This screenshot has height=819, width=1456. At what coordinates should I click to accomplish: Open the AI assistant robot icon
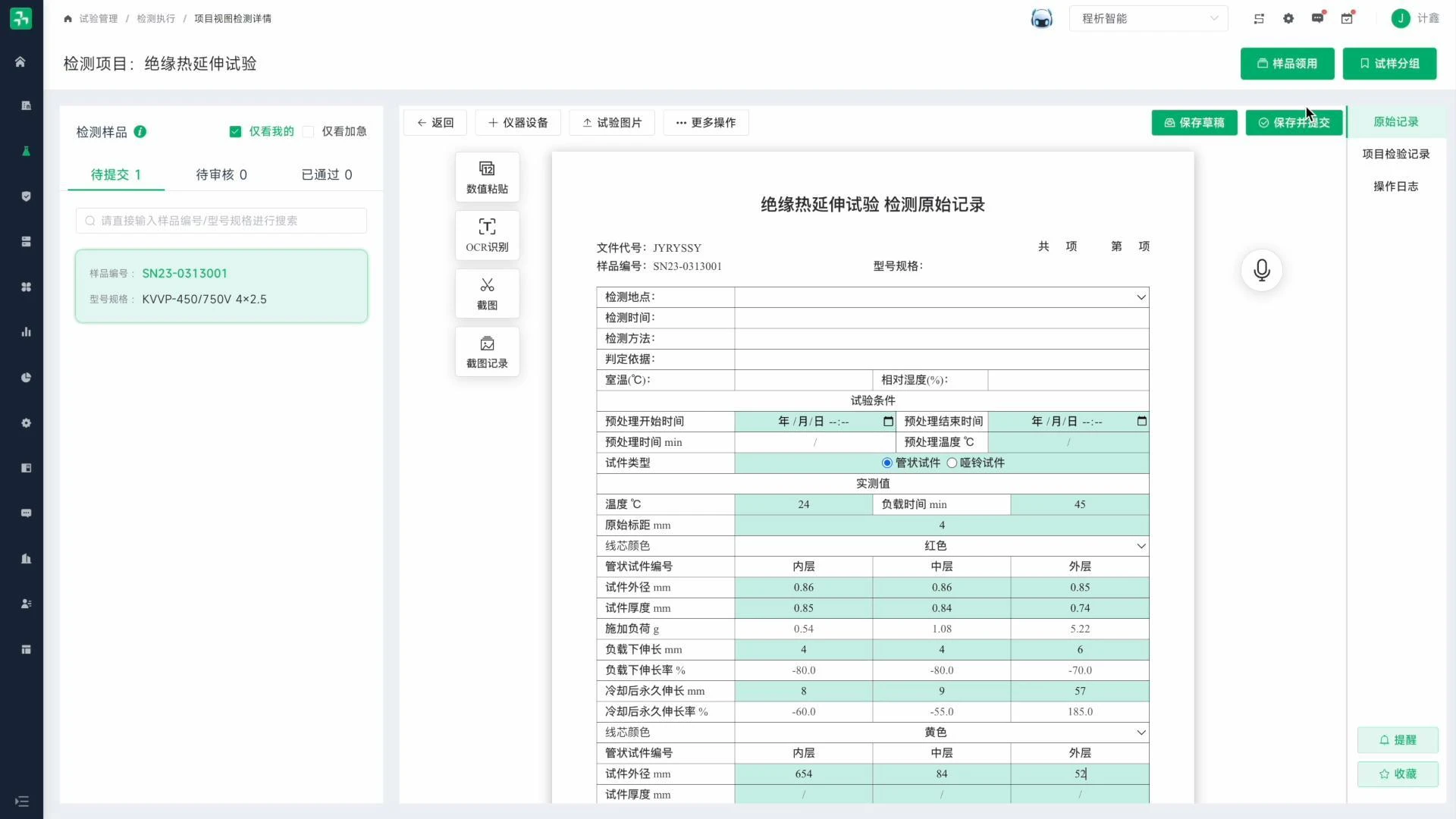1041,17
